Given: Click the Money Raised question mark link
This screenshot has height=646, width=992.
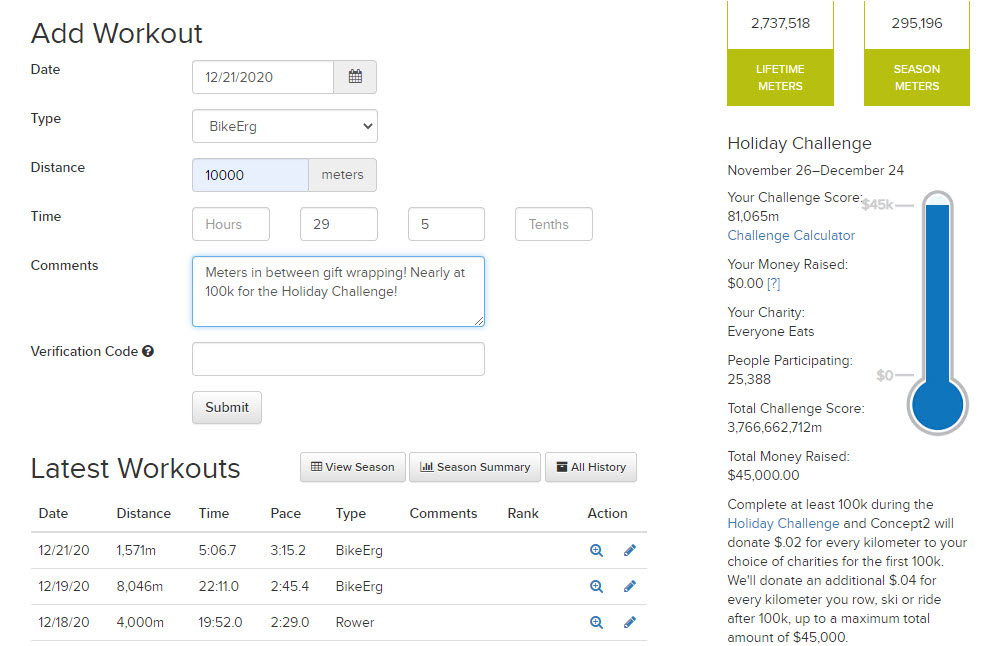Looking at the screenshot, I should (773, 285).
